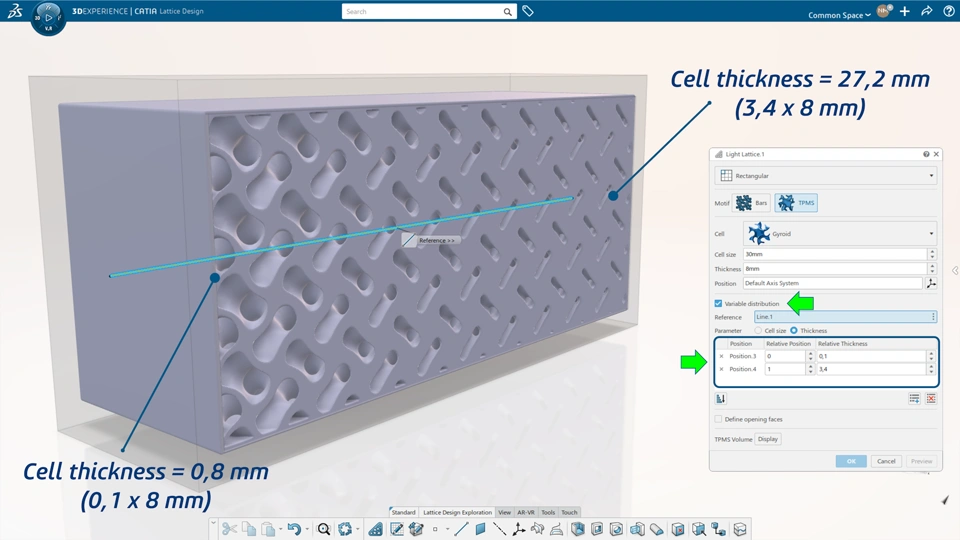Switch to the Standard tab
This screenshot has width=960, height=540.
tap(403, 512)
